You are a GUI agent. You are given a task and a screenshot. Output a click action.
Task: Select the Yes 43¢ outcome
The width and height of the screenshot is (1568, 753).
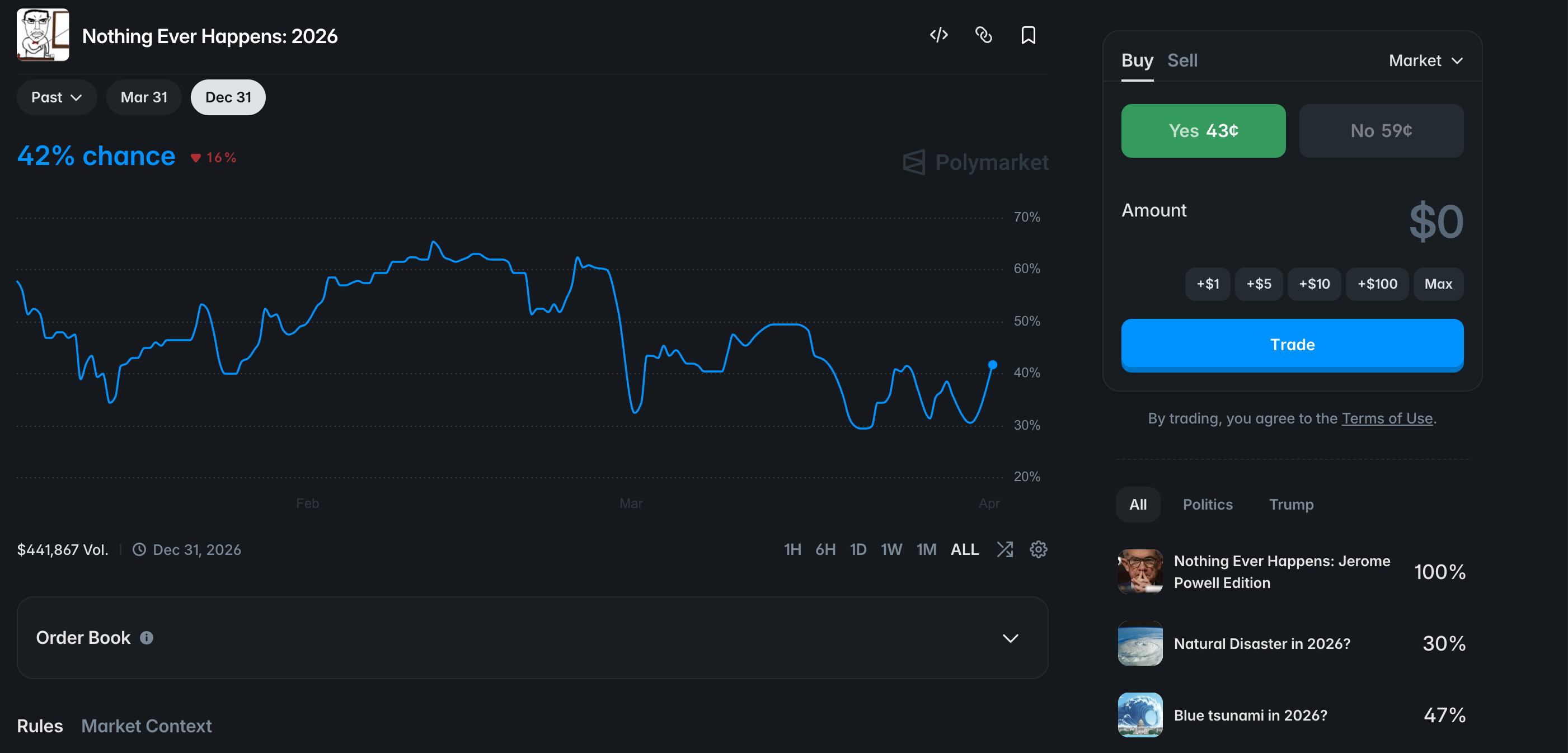pyautogui.click(x=1203, y=131)
